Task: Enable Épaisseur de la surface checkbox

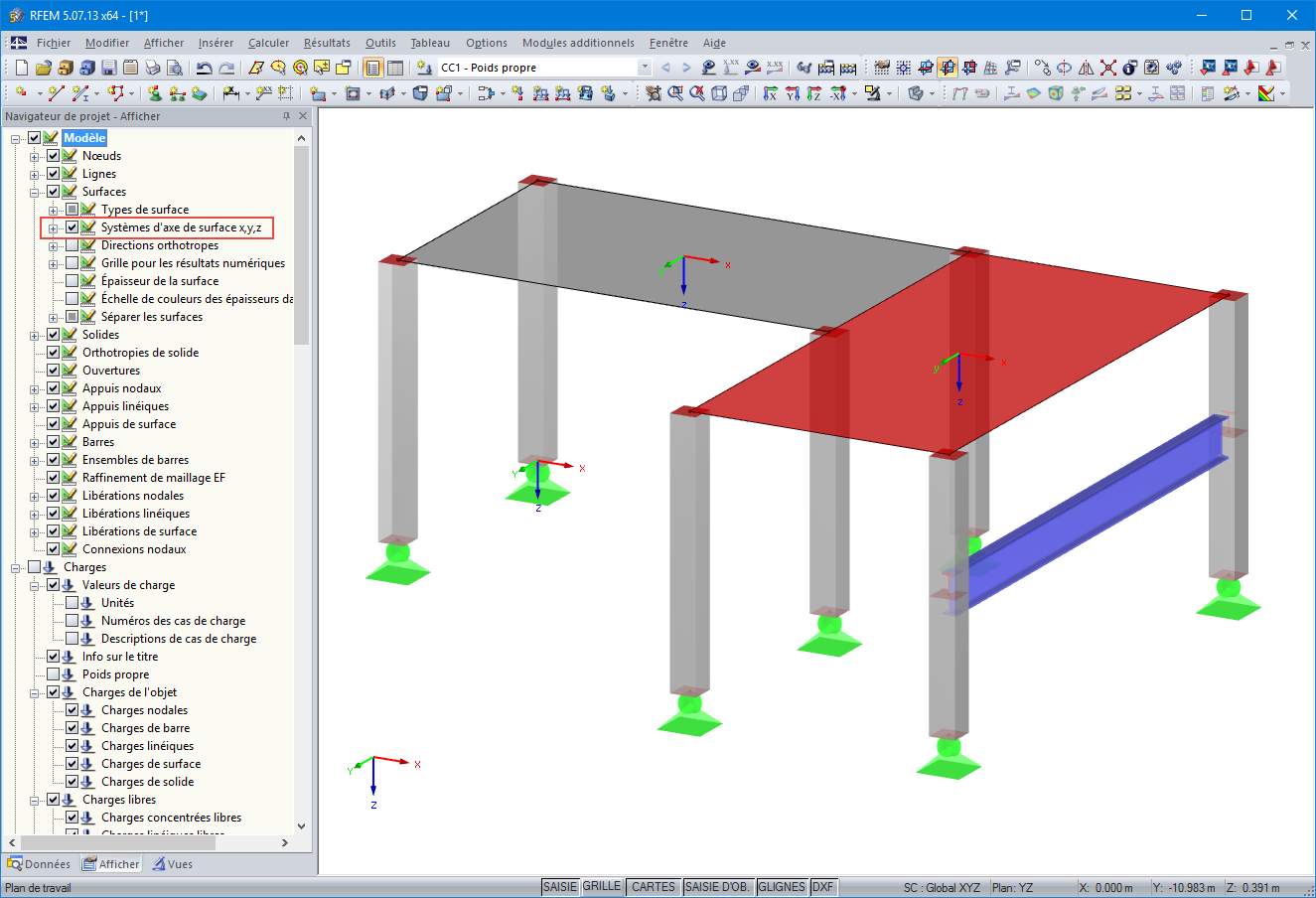Action: click(73, 281)
